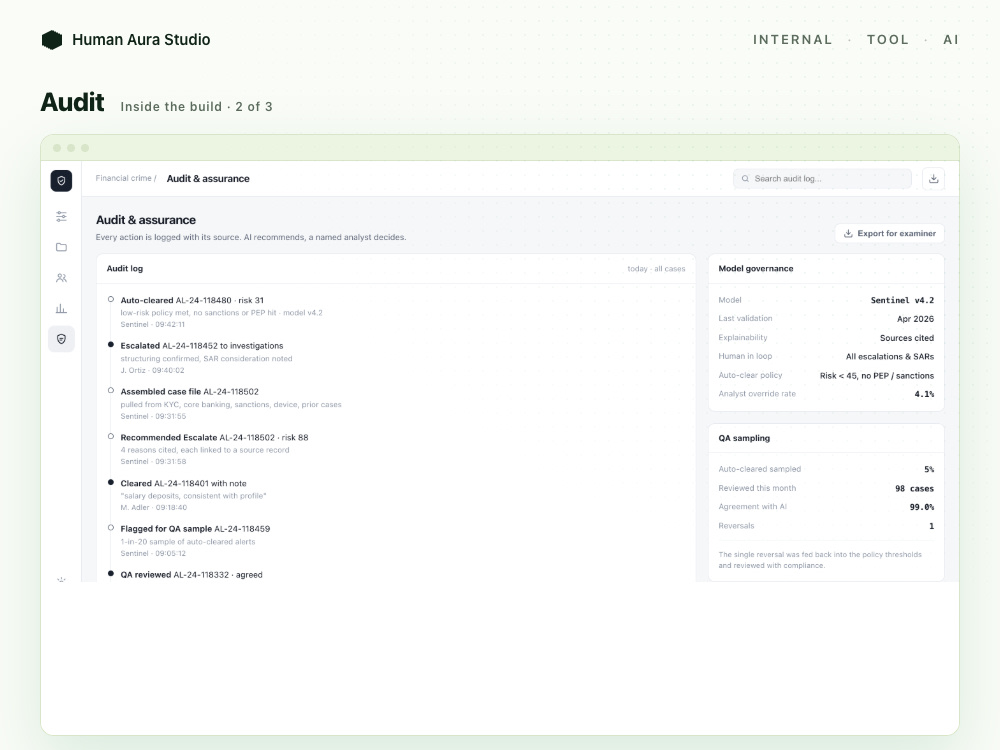
Task: Click the Human Aura Studio hexagon logo
Action: (x=52, y=40)
